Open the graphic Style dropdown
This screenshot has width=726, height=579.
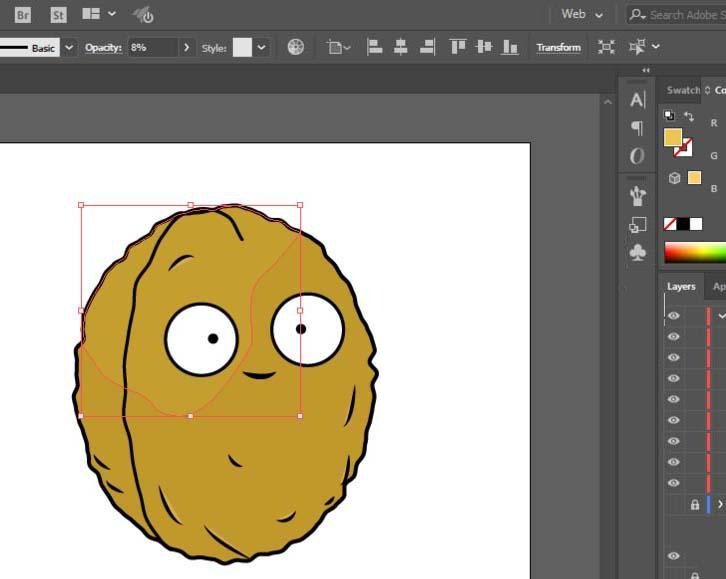pos(262,47)
